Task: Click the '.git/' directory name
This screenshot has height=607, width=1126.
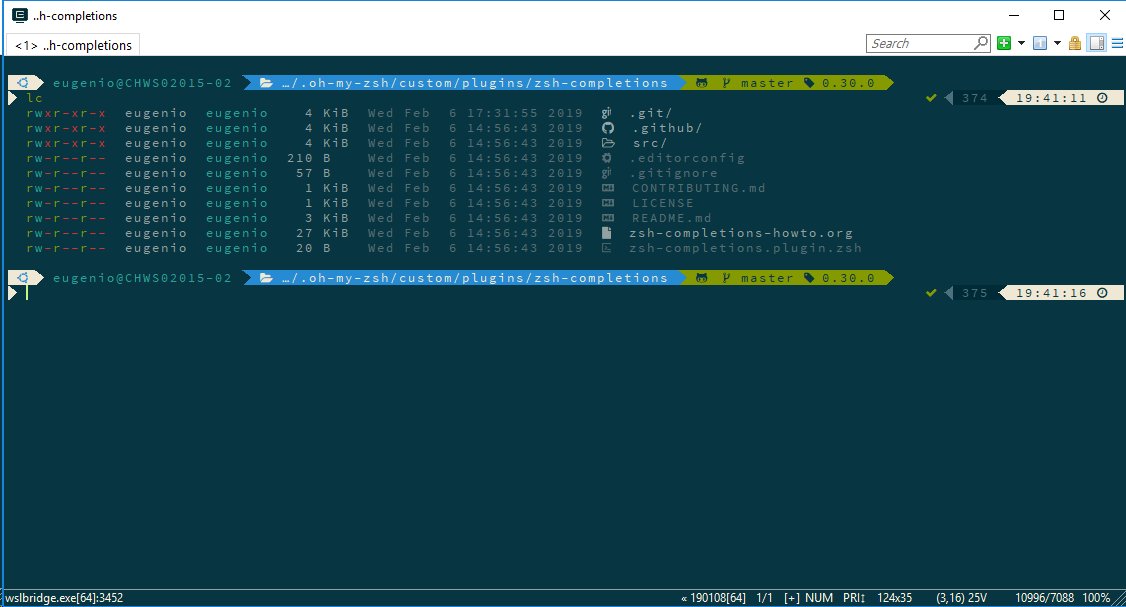Action: pos(651,113)
